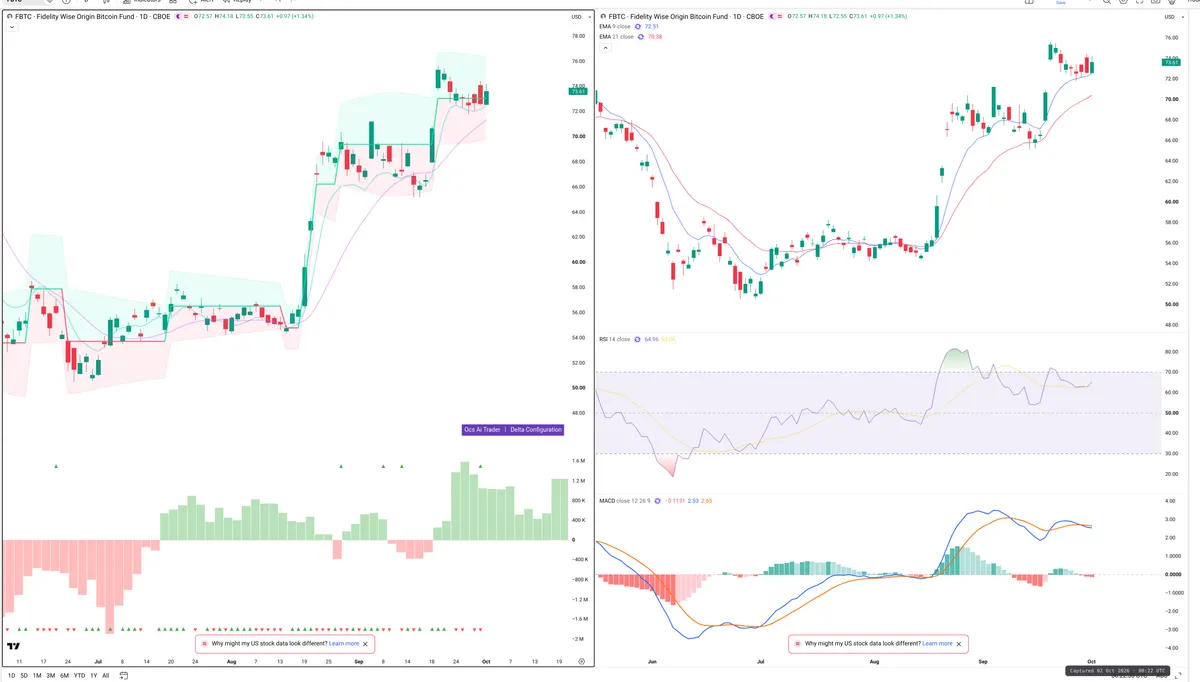Select the 3M time range
This screenshot has width=1200, height=682.
tap(50, 676)
